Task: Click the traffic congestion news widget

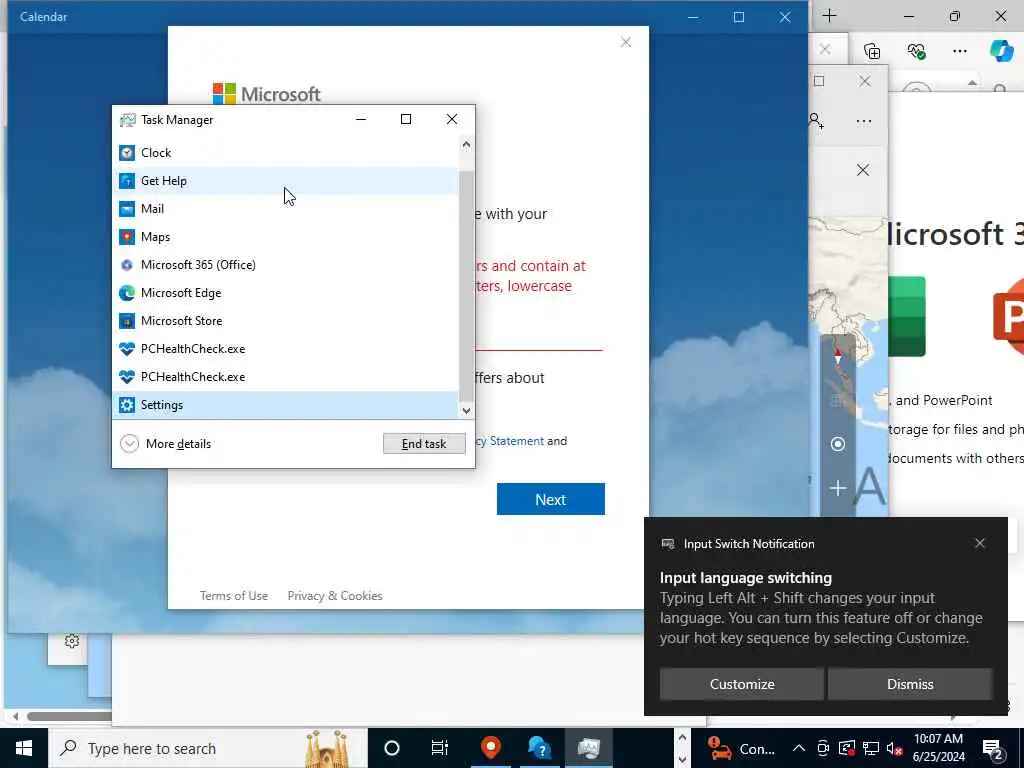Action: pyautogui.click(x=741, y=748)
